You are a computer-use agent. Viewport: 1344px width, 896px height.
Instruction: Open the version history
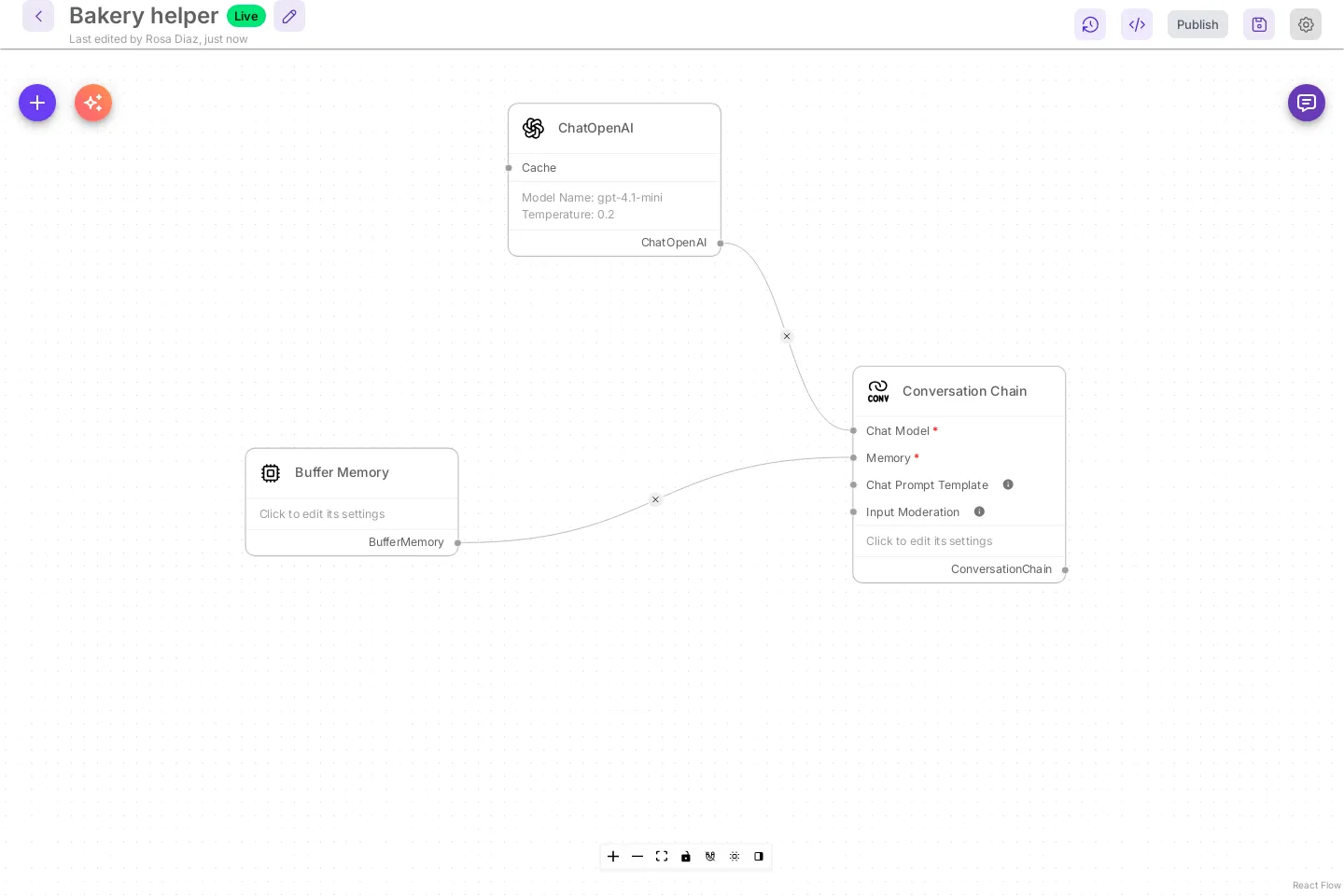tap(1090, 24)
